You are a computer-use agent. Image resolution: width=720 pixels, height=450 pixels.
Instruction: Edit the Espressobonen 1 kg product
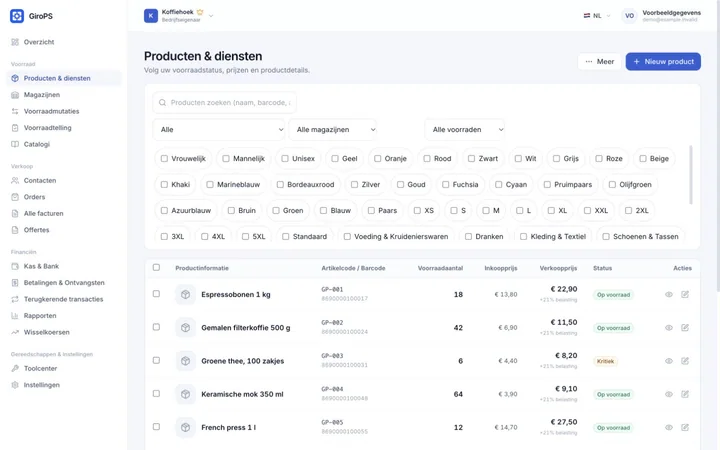point(685,294)
